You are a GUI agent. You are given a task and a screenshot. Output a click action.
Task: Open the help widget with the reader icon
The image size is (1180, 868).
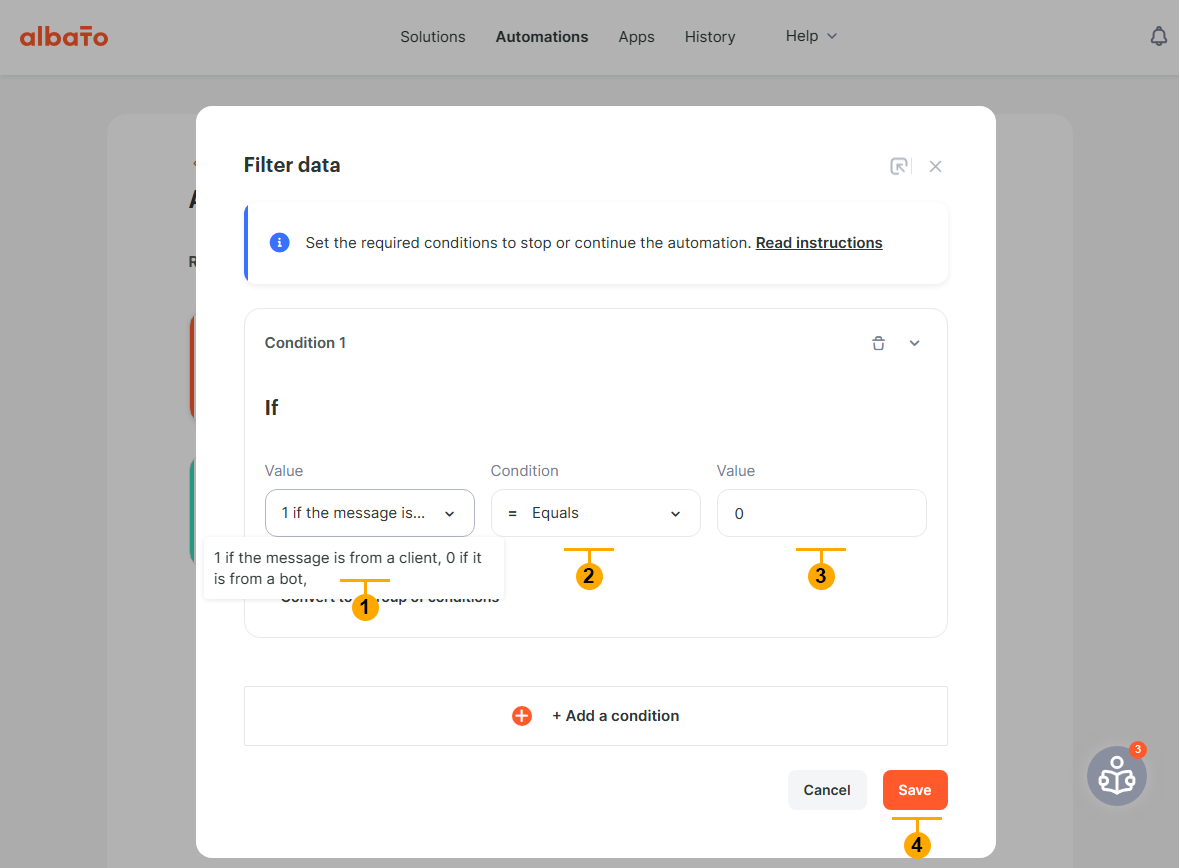(x=1116, y=776)
